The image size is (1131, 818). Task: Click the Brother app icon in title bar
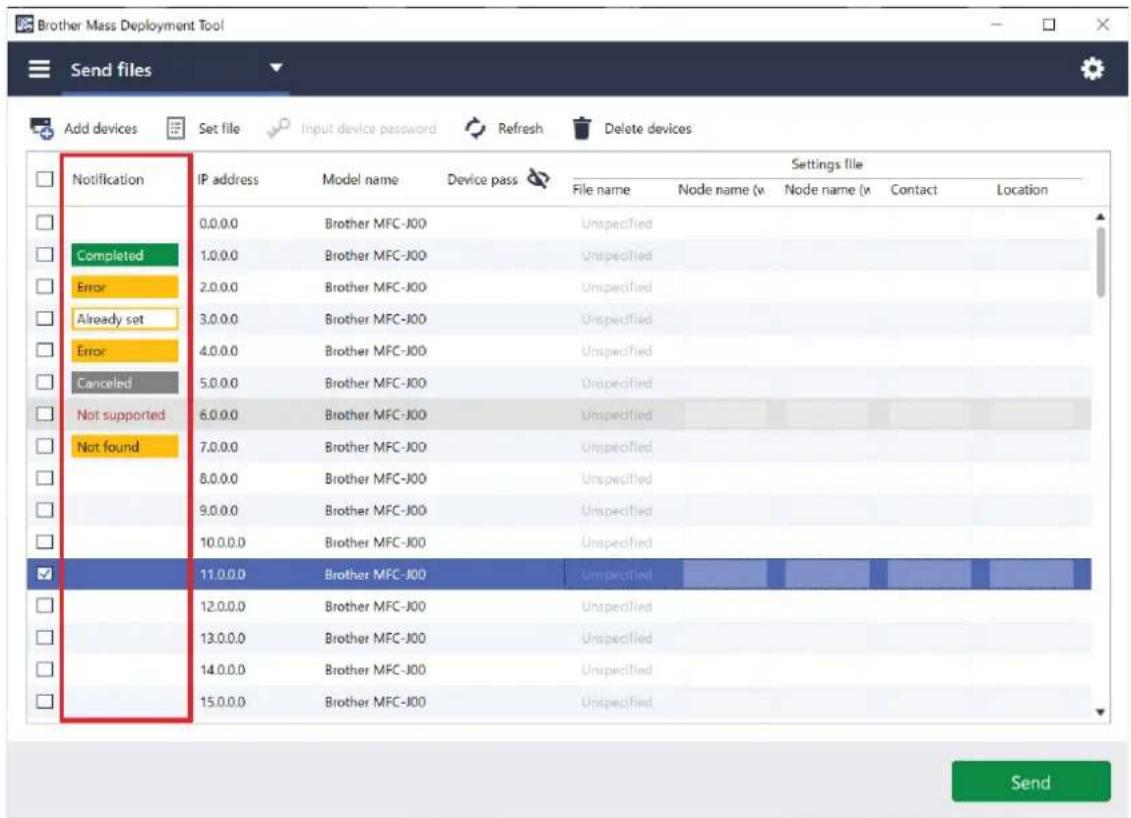point(24,25)
